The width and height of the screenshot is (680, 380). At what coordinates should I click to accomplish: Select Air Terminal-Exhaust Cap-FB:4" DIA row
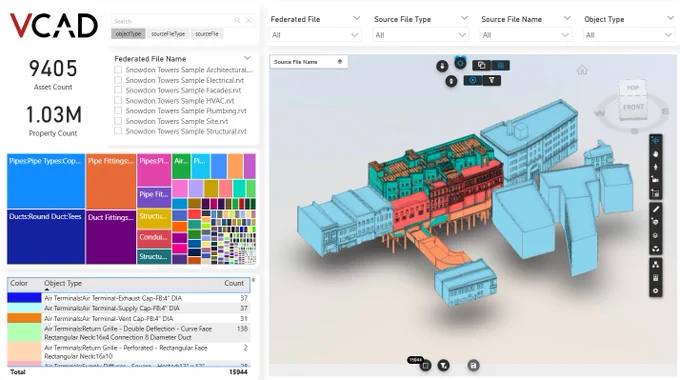pos(128,298)
